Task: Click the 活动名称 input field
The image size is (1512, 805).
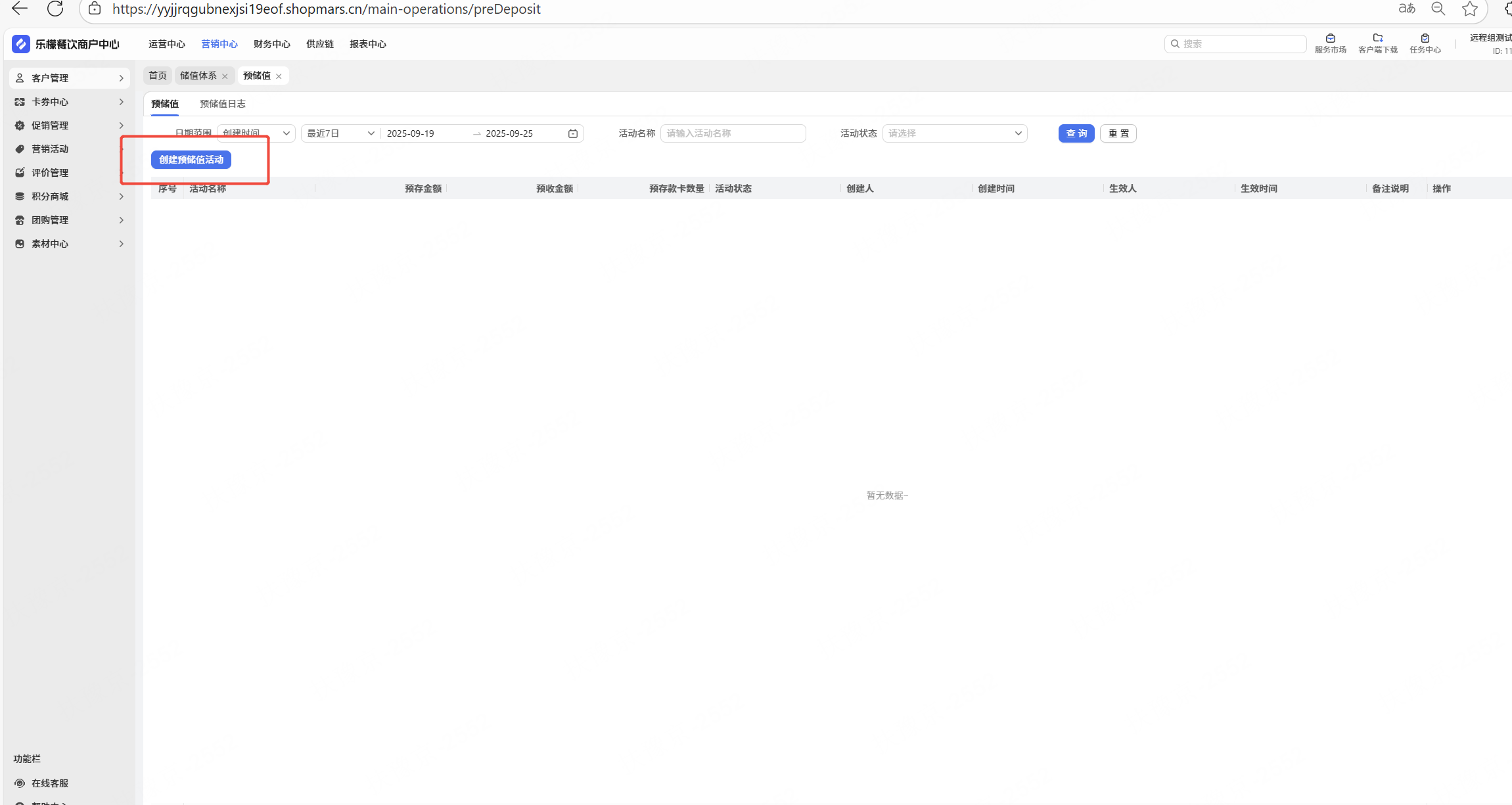Action: point(733,133)
